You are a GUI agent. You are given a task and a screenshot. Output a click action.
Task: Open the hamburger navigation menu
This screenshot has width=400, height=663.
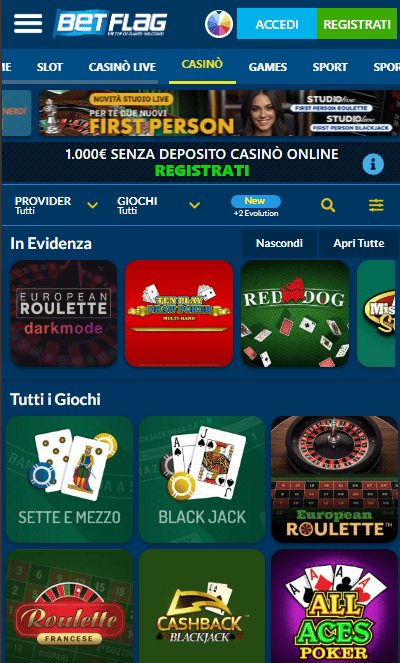(x=28, y=24)
